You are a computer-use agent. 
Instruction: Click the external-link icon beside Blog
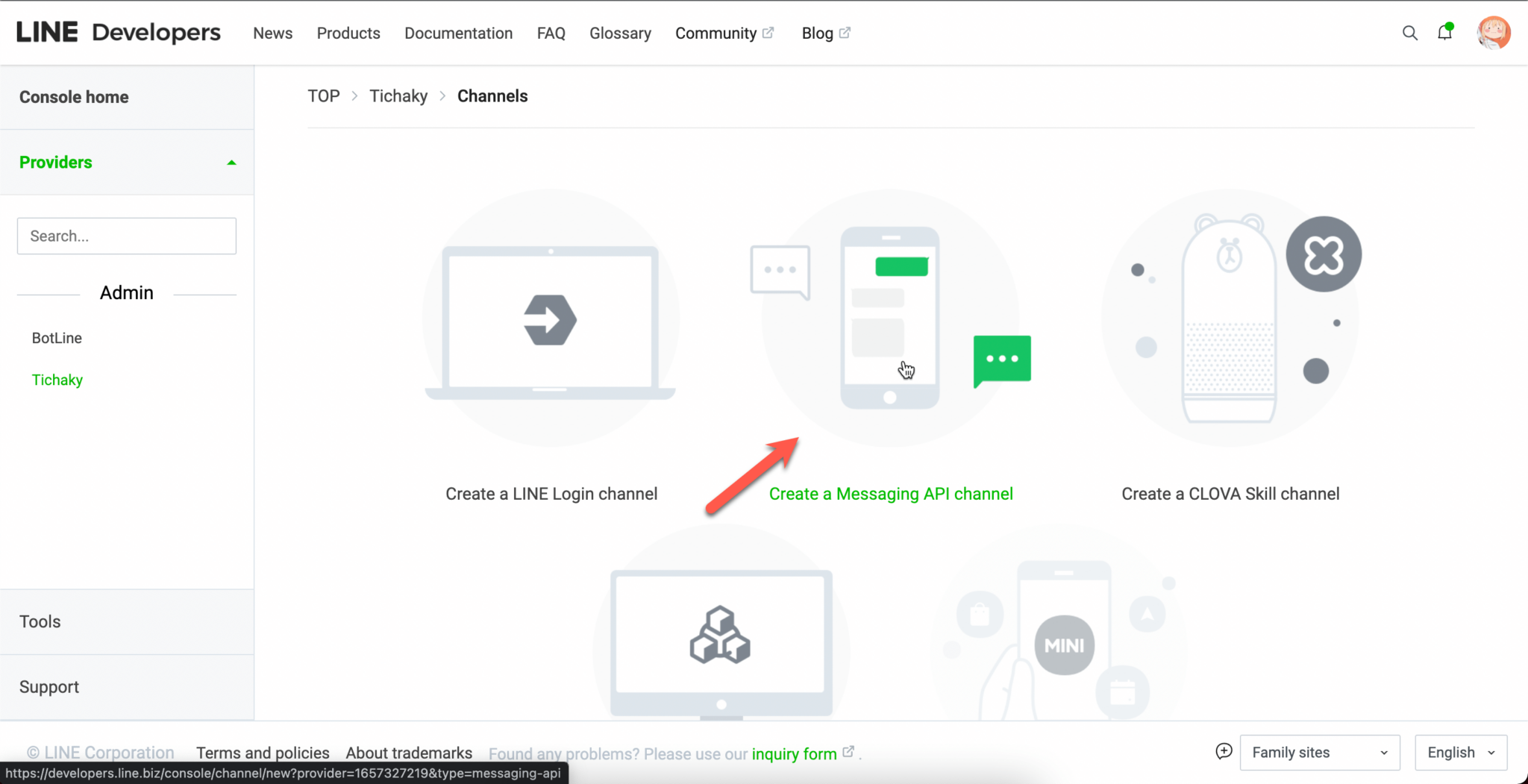pos(844,32)
